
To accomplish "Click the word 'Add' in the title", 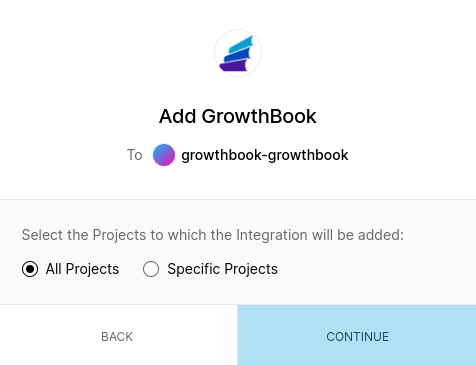I will 177,116.
